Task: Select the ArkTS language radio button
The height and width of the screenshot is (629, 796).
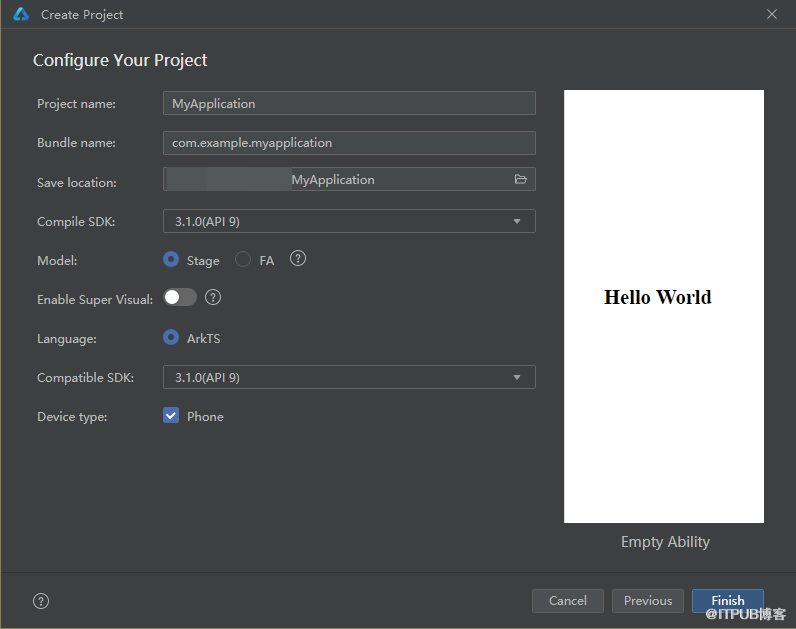Action: pos(171,337)
